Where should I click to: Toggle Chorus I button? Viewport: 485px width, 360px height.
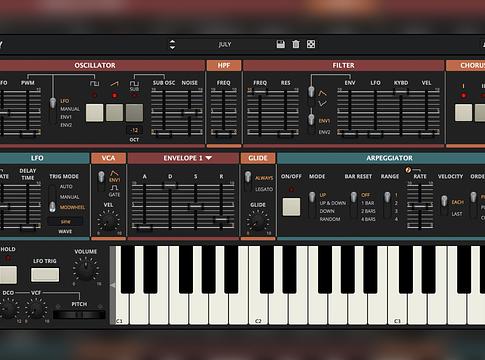tap(463, 113)
